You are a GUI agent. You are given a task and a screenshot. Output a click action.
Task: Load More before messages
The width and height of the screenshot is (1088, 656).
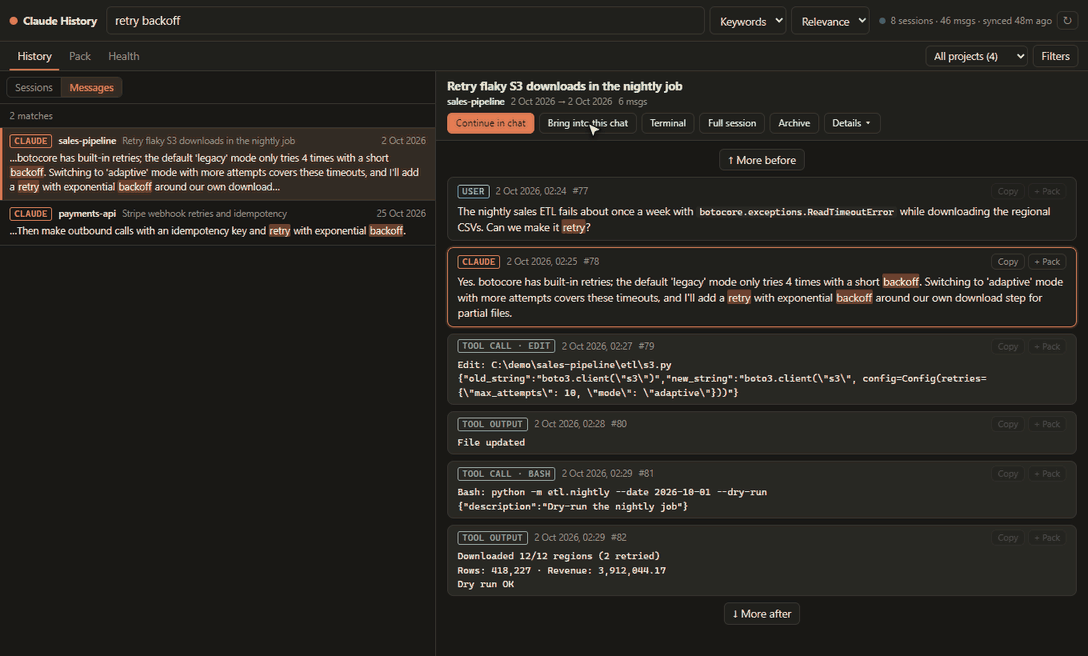click(x=761, y=160)
